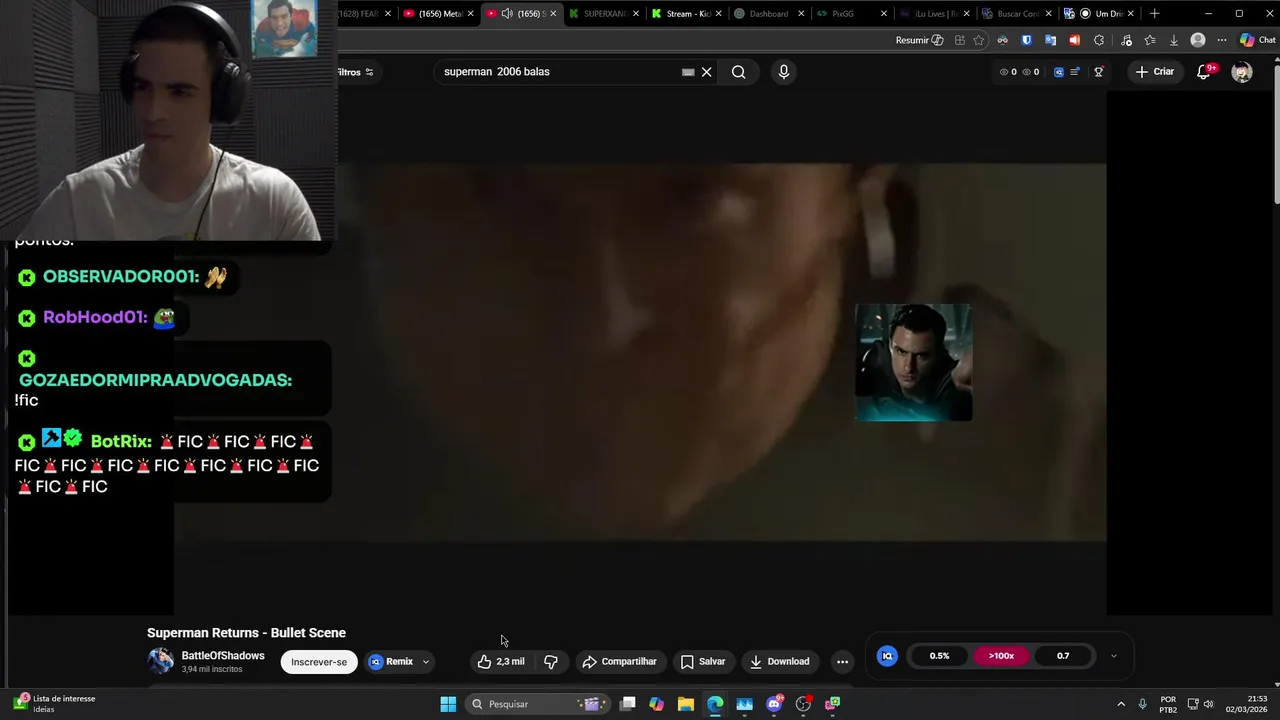1280x720 pixels.
Task: Open the more actions ellipsis menu
Action: tap(842, 661)
